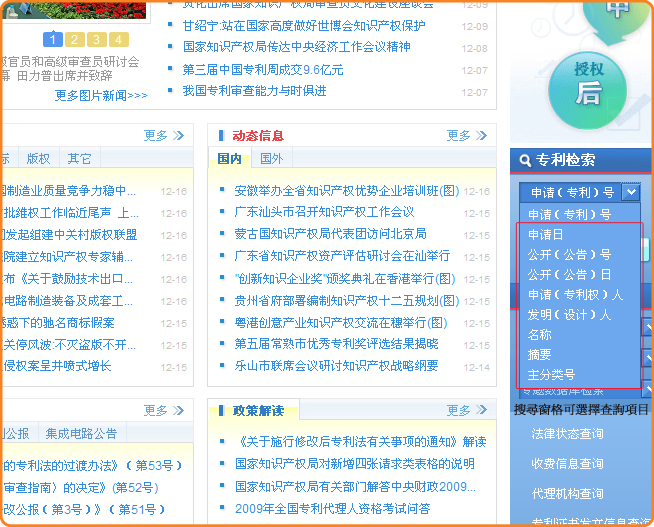Select image page number 1

[x=53, y=40]
